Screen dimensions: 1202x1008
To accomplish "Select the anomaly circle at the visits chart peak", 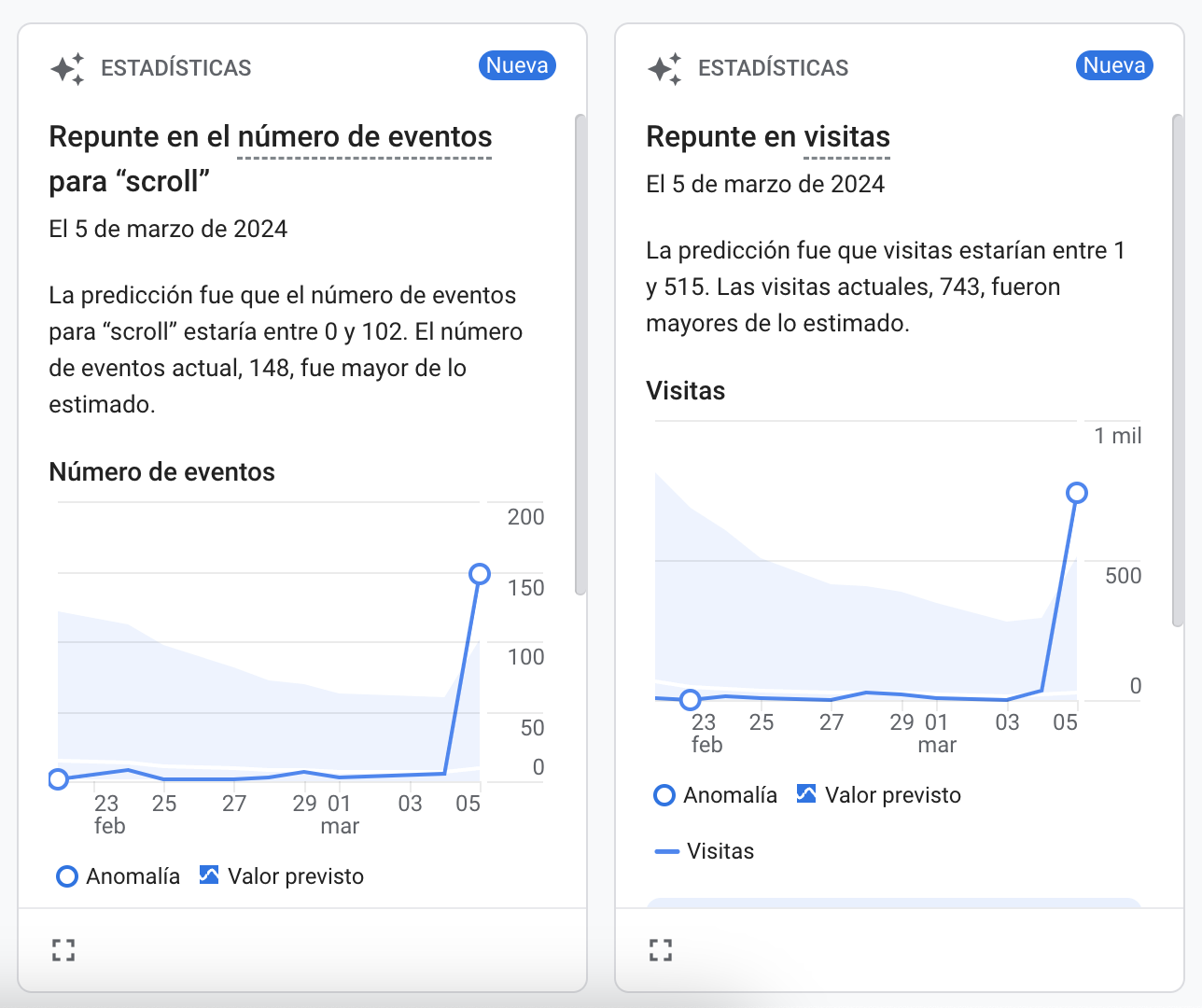I will pos(1078,493).
